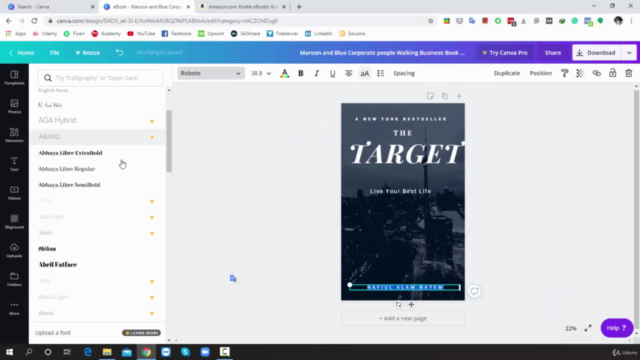This screenshot has width=640, height=360.
Task: Select the ADA Hybrid pro font
Action: 97,120
